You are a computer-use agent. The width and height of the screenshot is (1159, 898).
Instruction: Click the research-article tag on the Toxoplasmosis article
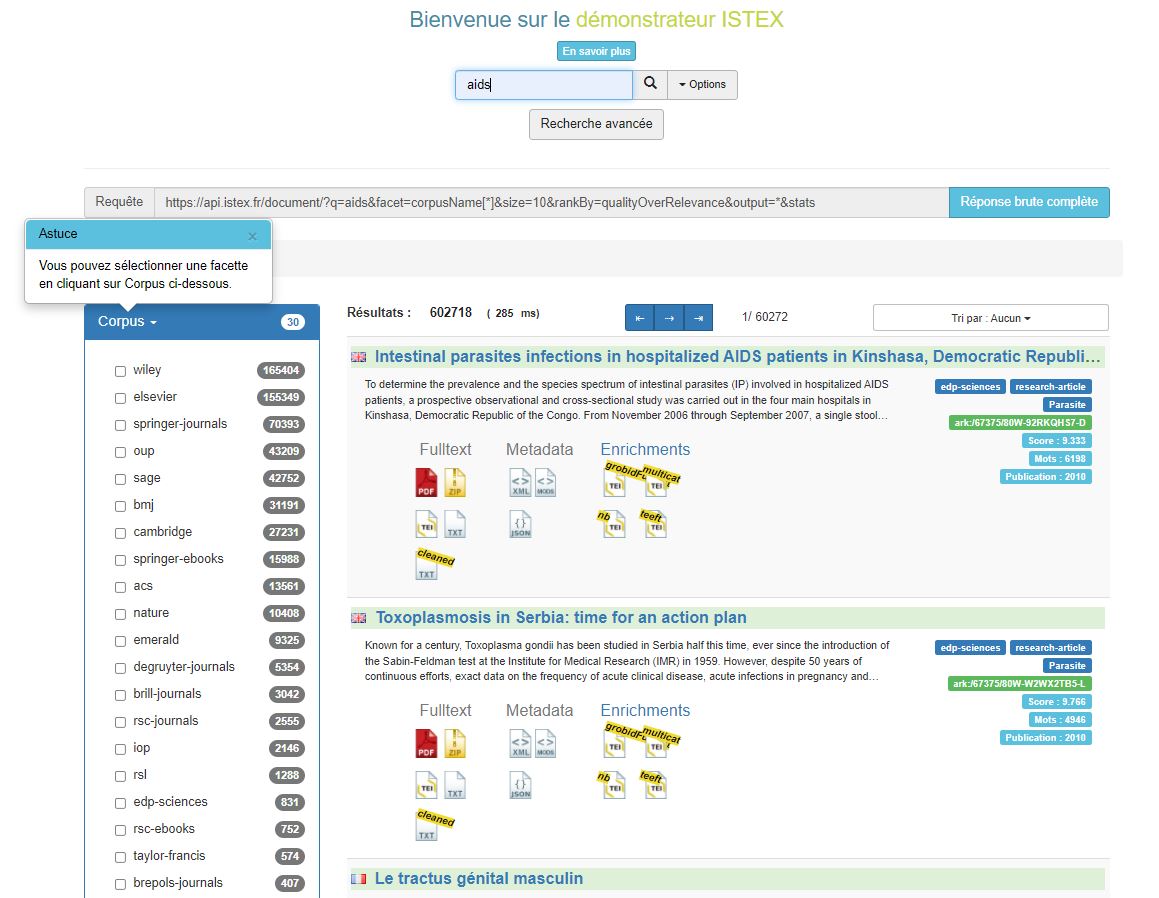[1050, 647]
